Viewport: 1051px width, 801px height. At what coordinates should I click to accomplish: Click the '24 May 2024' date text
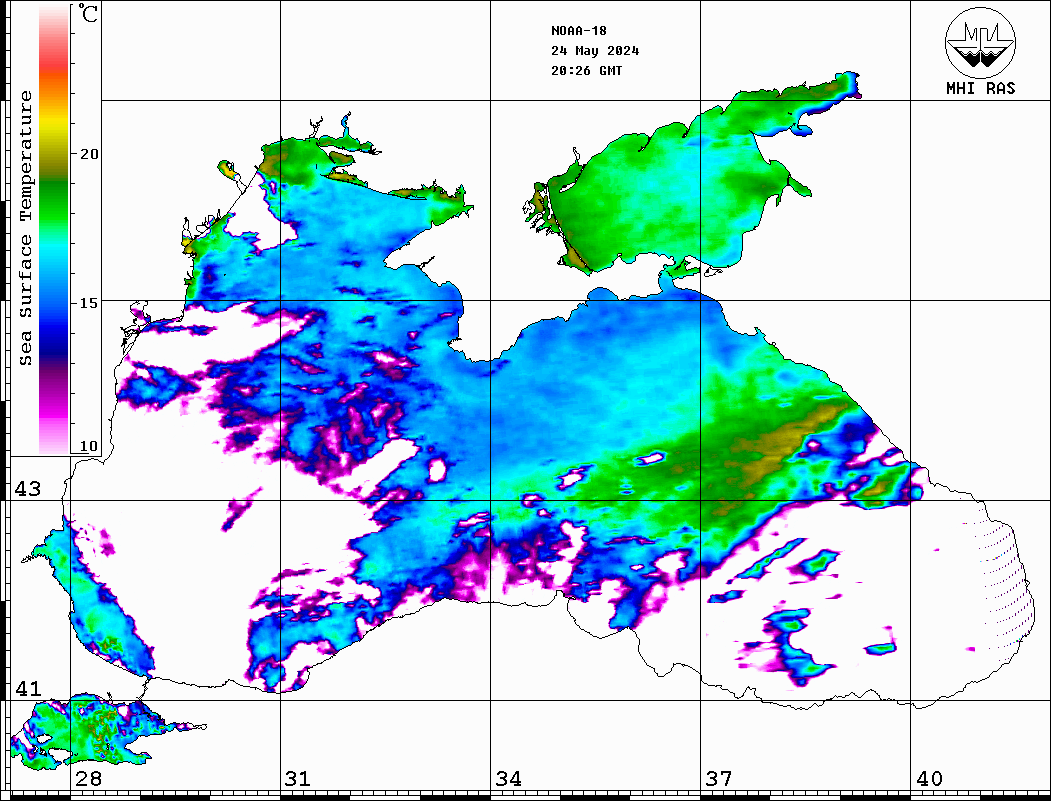point(595,51)
